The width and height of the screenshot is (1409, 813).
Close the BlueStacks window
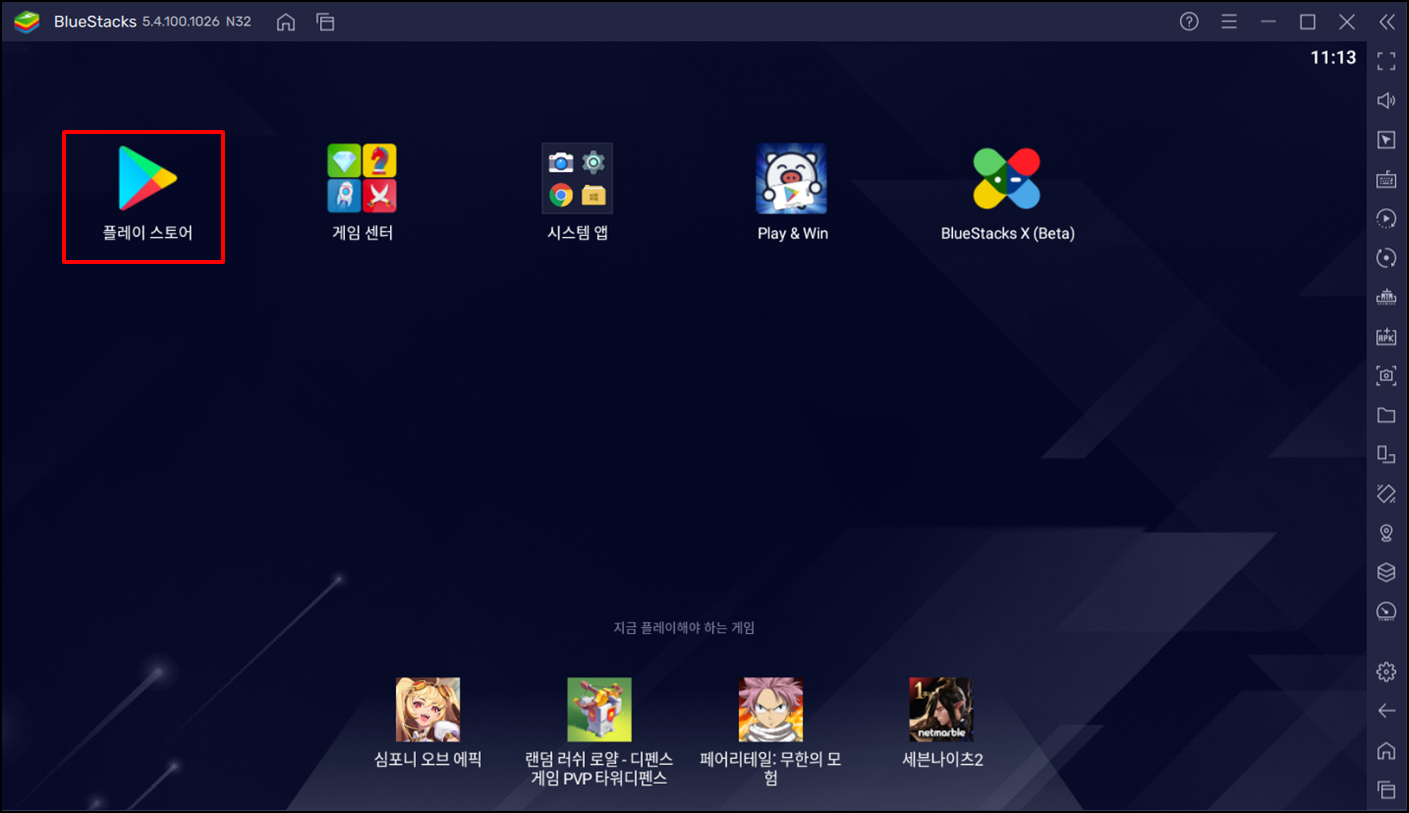coord(1347,22)
